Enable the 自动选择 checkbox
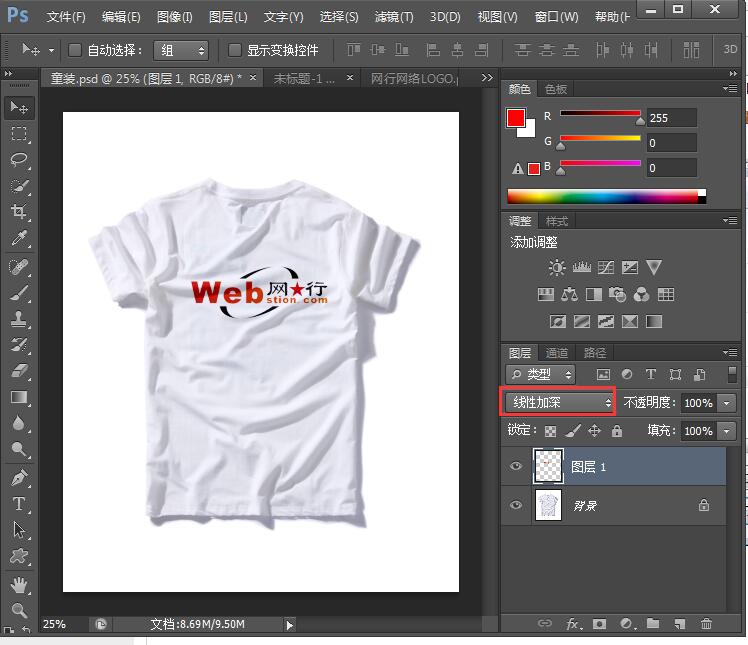 pos(75,50)
